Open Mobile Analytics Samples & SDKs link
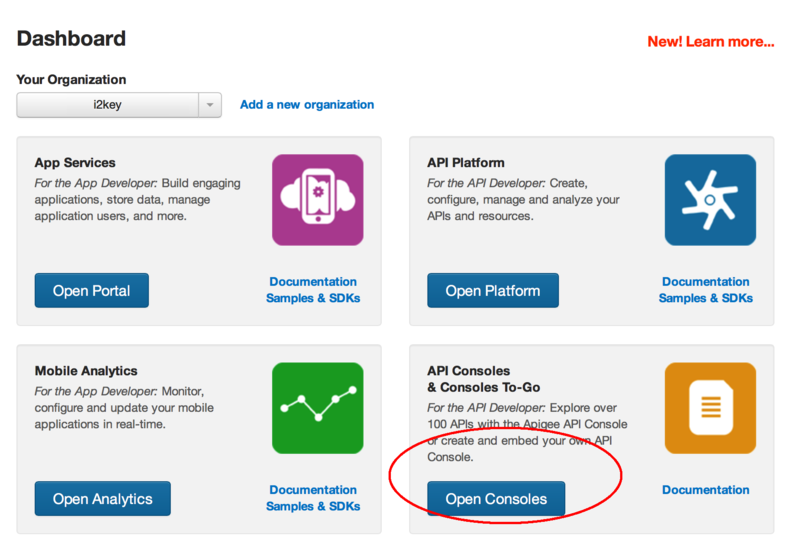This screenshot has width=800, height=557. coord(313,506)
